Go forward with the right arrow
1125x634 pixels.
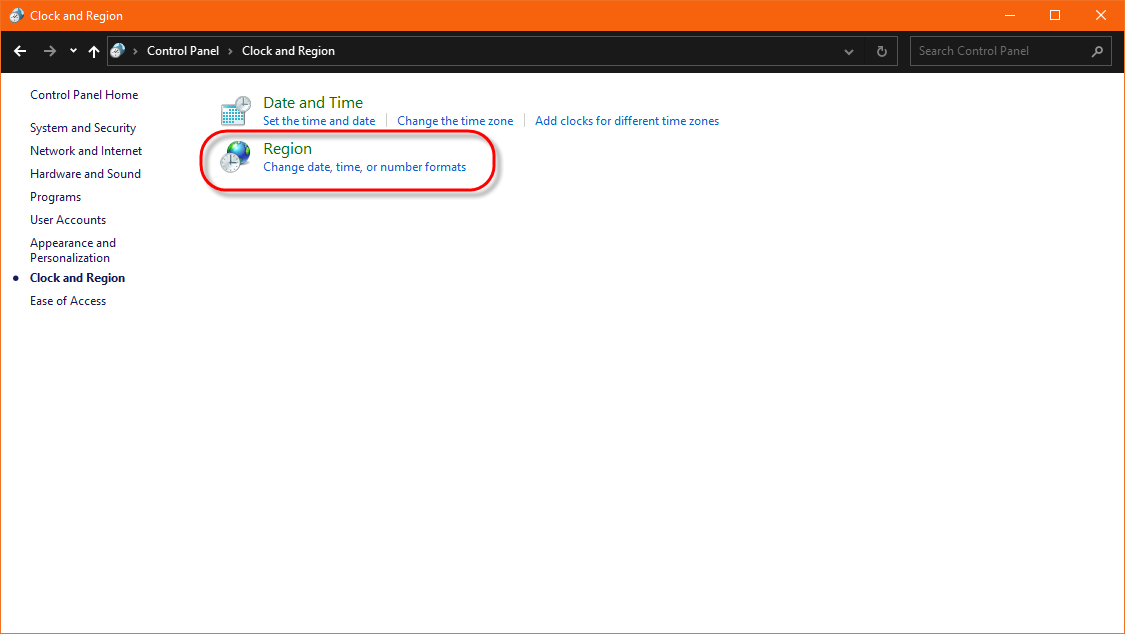[50, 51]
